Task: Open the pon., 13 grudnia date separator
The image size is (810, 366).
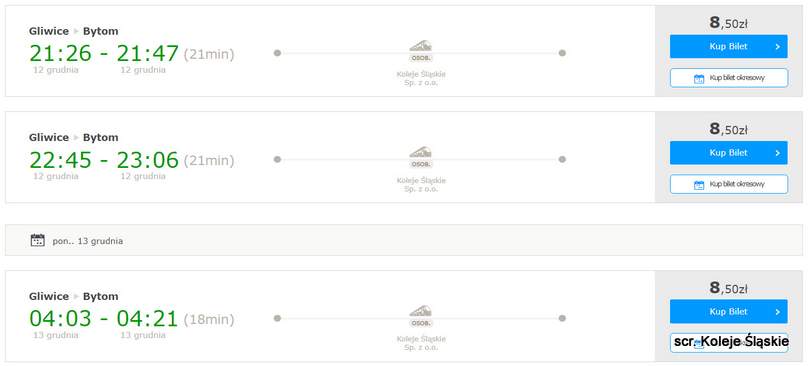Action: (x=404, y=240)
